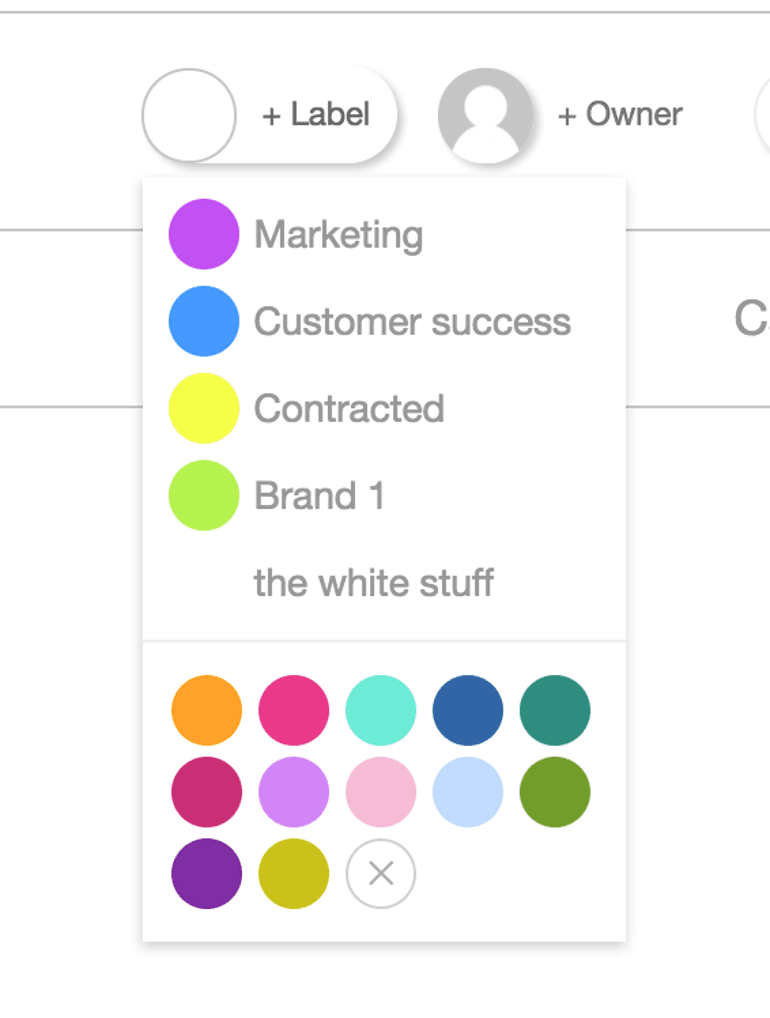Screen dimensions: 770x1018
Task: Select the Customer success label
Action: [x=412, y=322]
